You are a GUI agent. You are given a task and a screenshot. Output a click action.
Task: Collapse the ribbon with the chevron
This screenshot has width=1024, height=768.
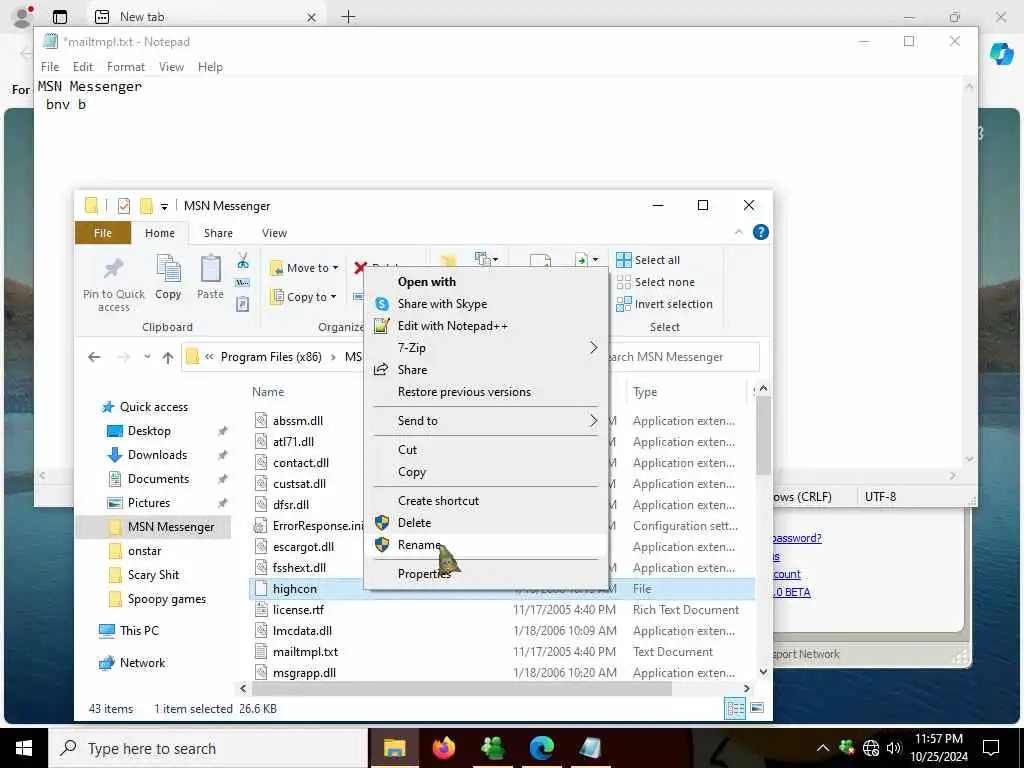pyautogui.click(x=739, y=232)
